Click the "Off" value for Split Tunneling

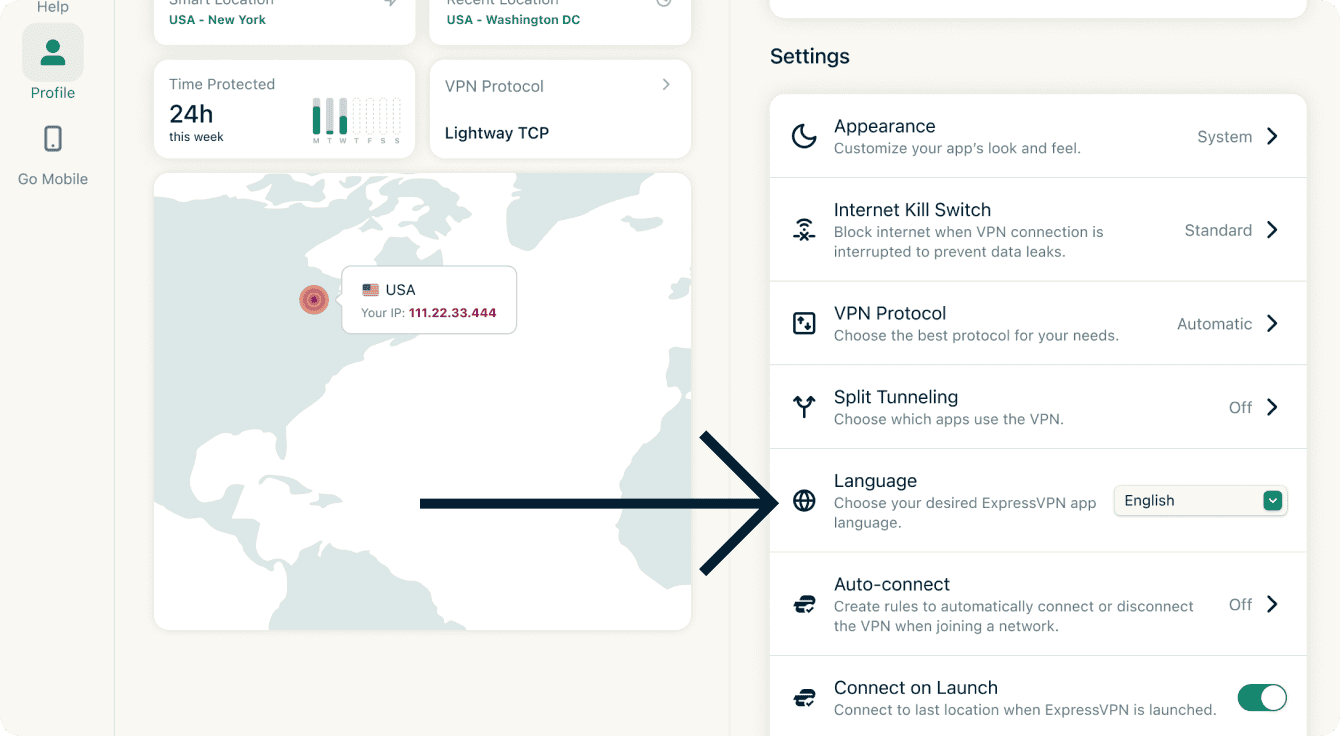coord(1240,407)
